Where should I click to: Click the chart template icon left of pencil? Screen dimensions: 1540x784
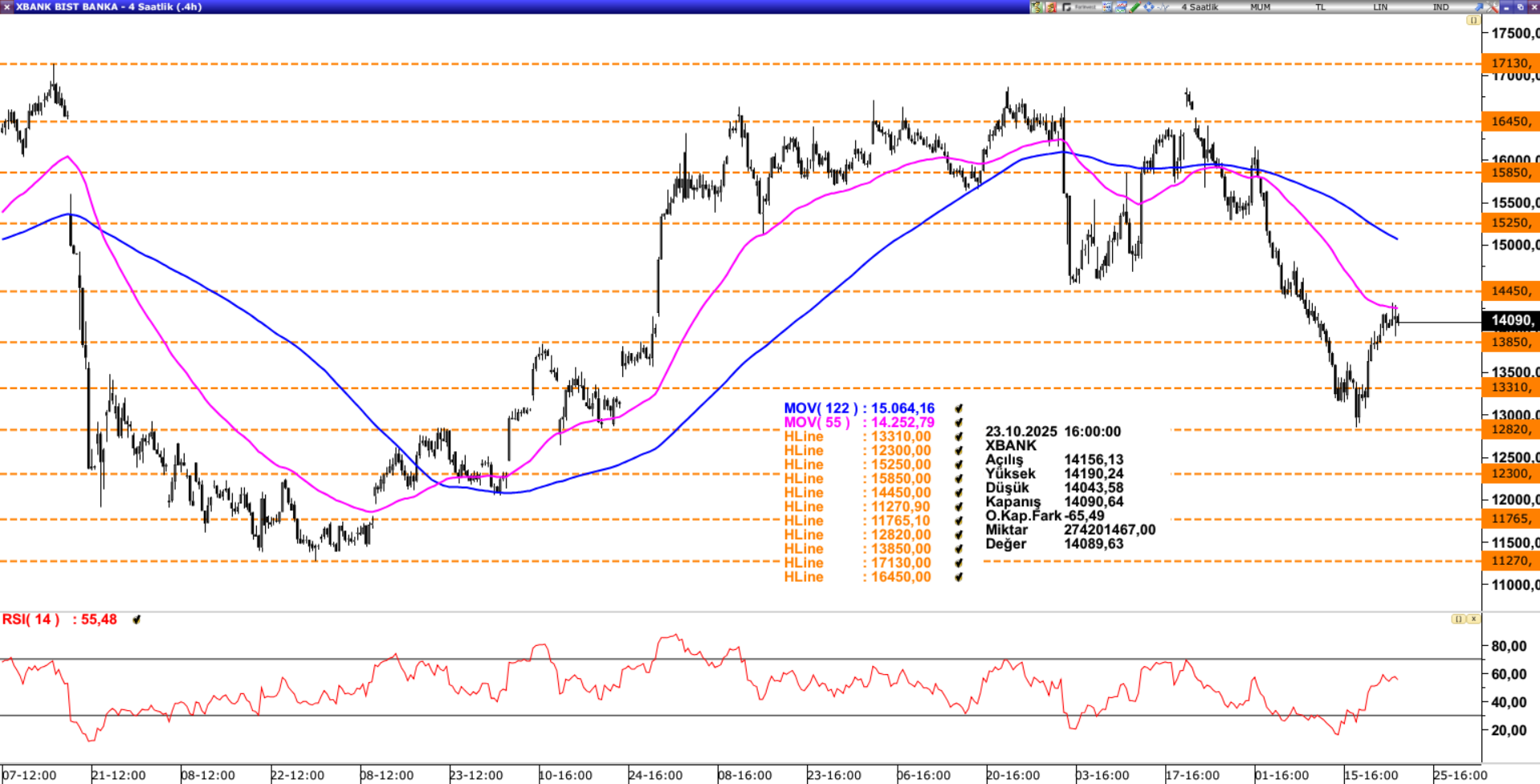[x=1120, y=7]
